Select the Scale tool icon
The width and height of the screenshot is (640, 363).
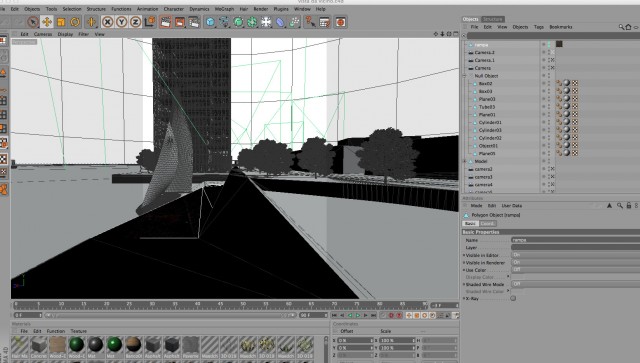pos(61,22)
